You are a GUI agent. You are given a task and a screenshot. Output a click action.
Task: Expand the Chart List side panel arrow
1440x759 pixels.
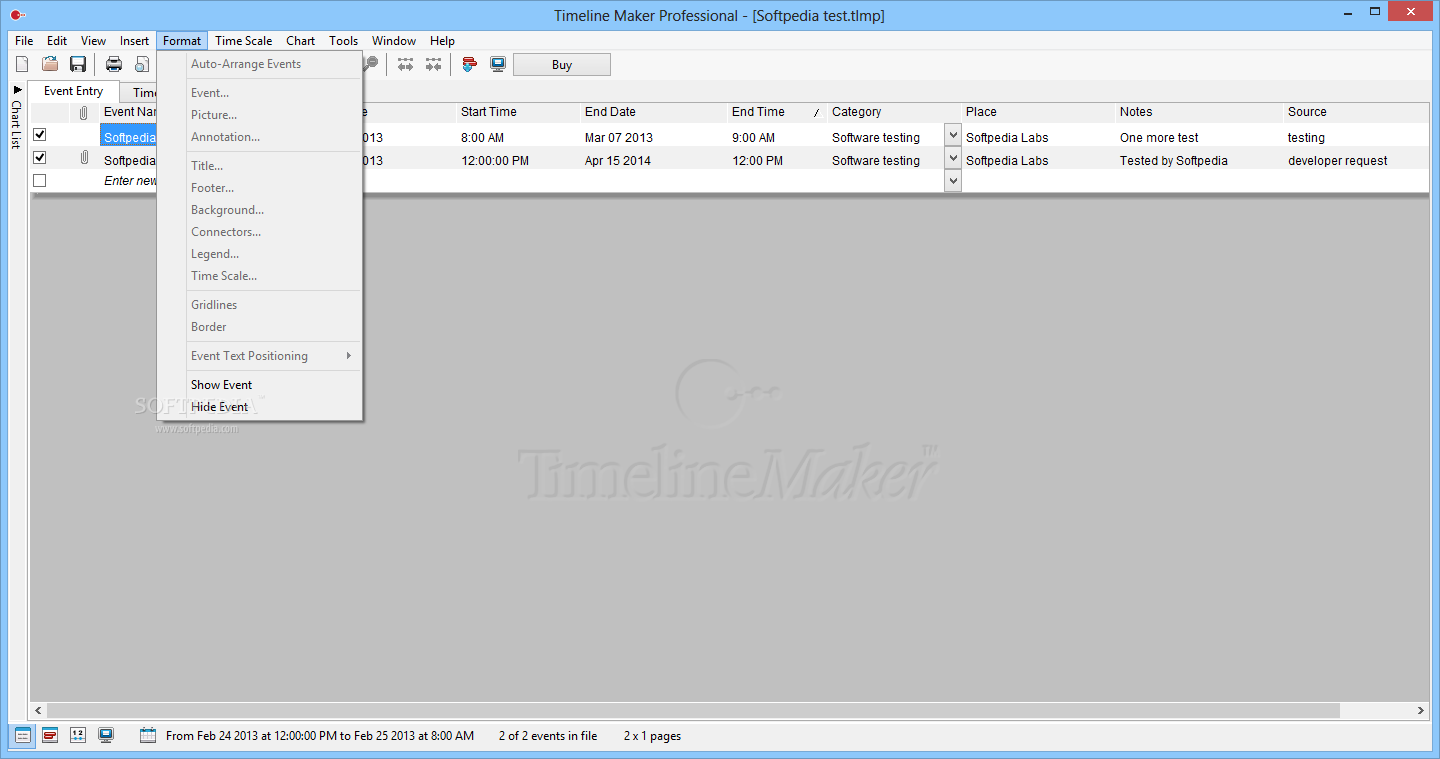click(x=17, y=90)
